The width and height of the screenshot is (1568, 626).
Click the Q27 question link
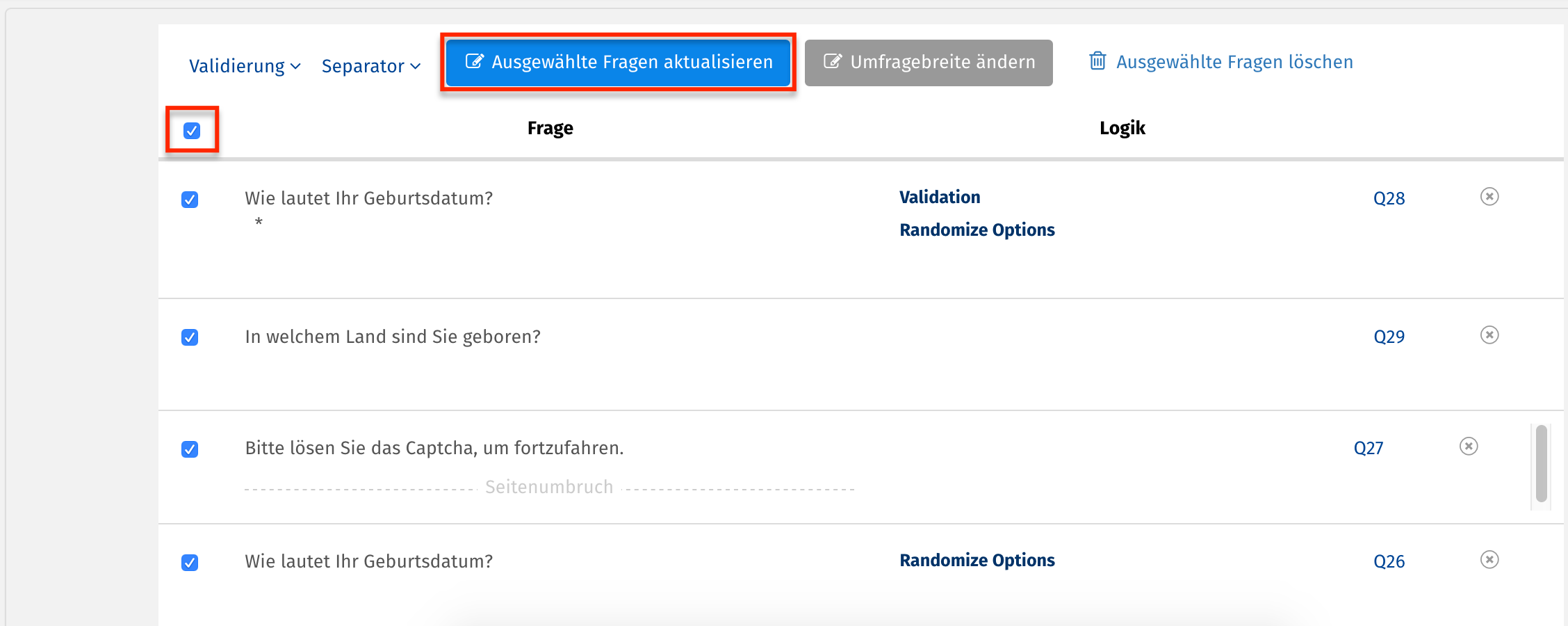coord(1368,447)
